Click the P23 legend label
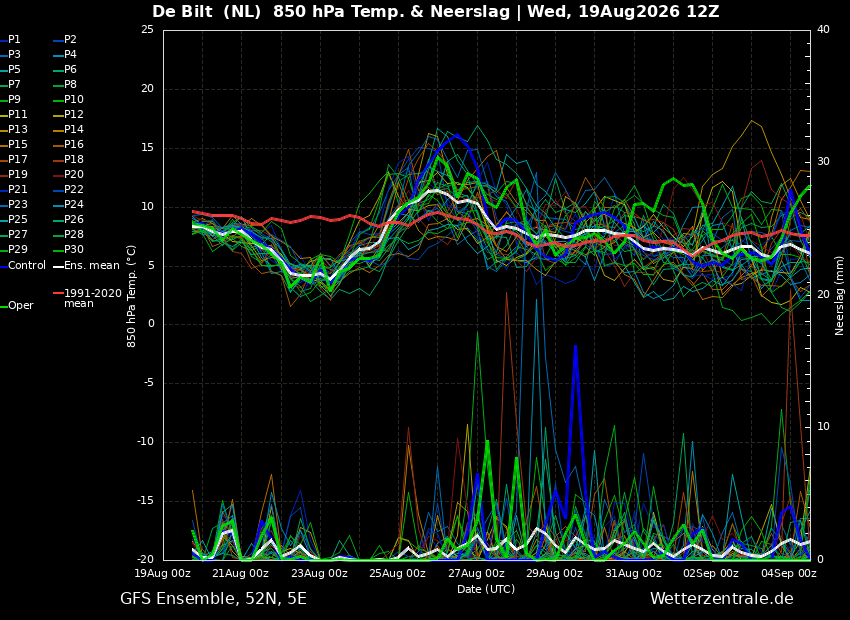The image size is (850, 620). [x=17, y=204]
